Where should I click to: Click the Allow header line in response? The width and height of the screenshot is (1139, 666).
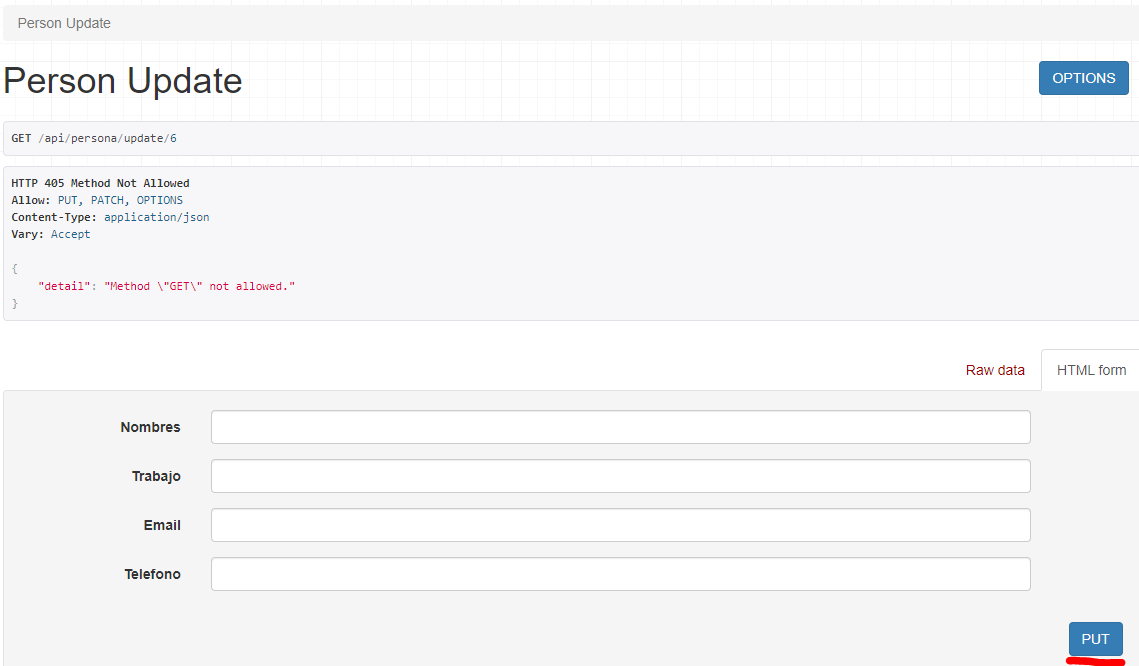[97, 200]
